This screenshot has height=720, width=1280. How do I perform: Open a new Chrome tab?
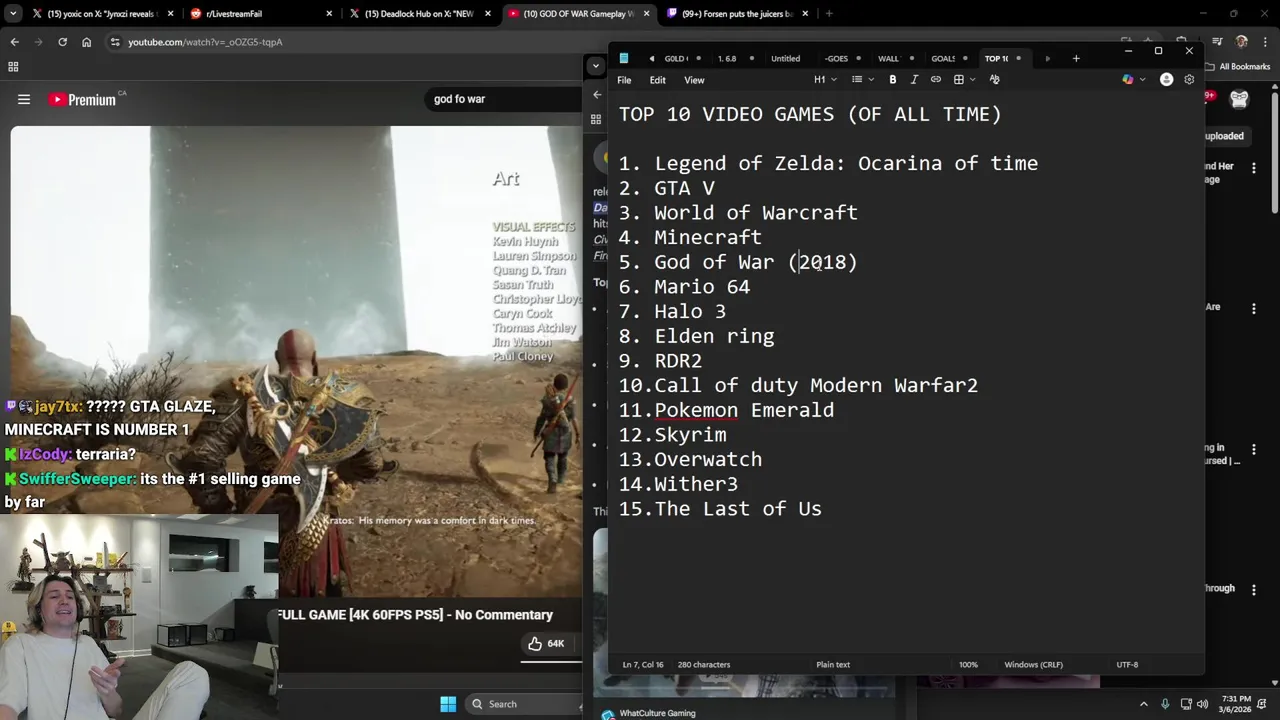pyautogui.click(x=829, y=14)
